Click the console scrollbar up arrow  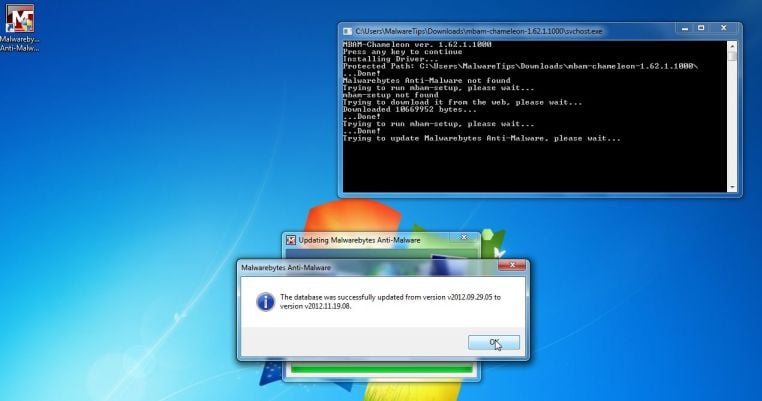(x=732, y=46)
